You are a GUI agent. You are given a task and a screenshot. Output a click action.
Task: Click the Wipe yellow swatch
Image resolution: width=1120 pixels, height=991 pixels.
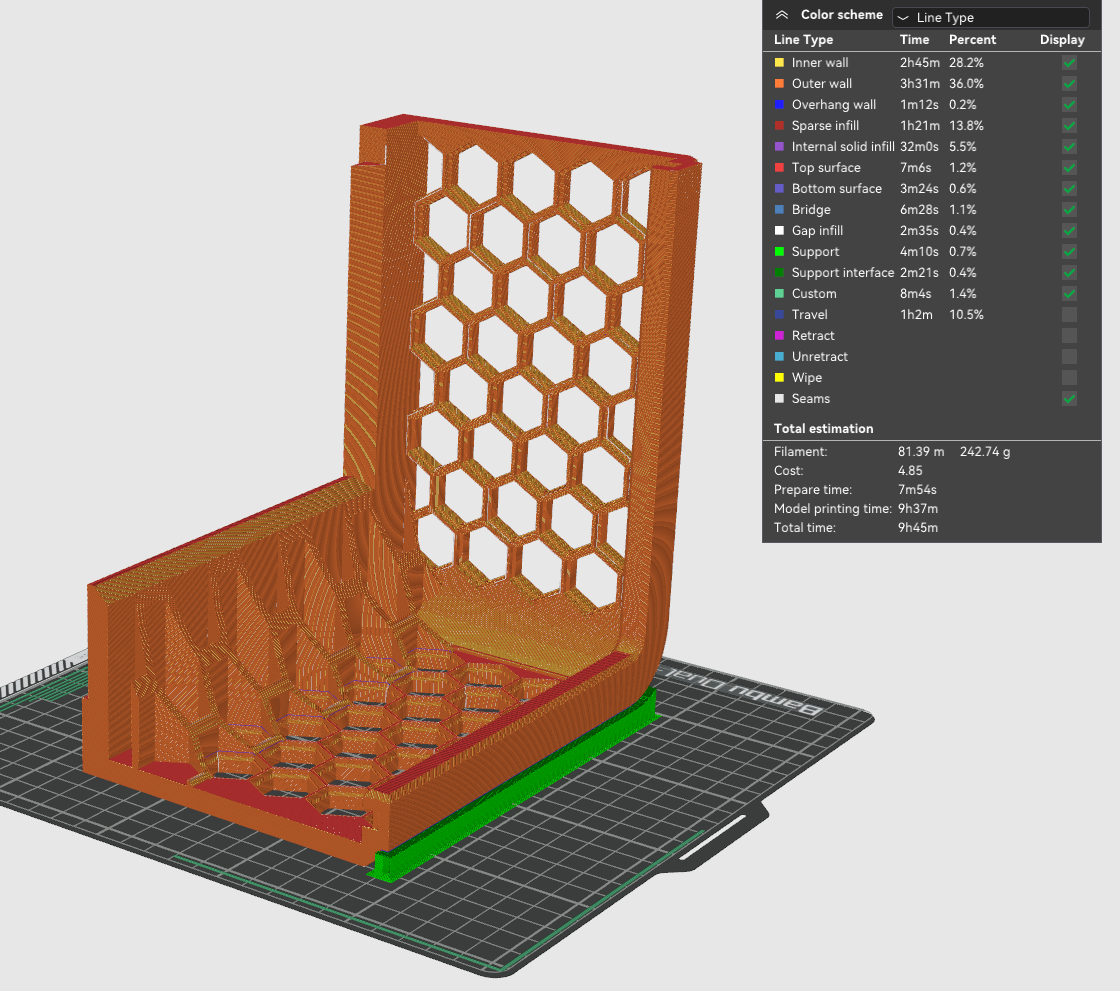[779, 378]
